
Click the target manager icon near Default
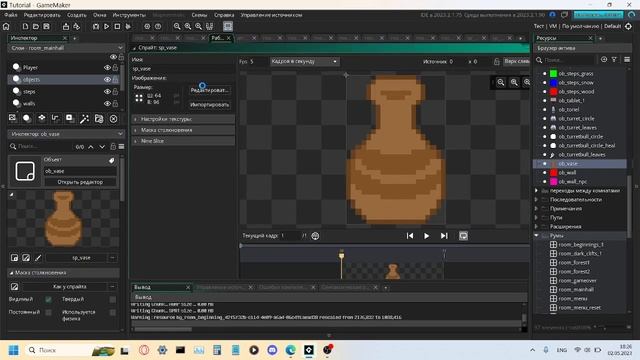[628, 26]
